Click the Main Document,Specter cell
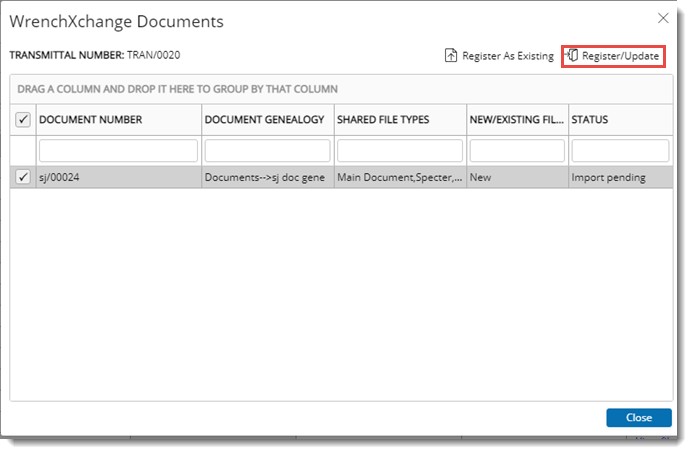 [x=400, y=177]
